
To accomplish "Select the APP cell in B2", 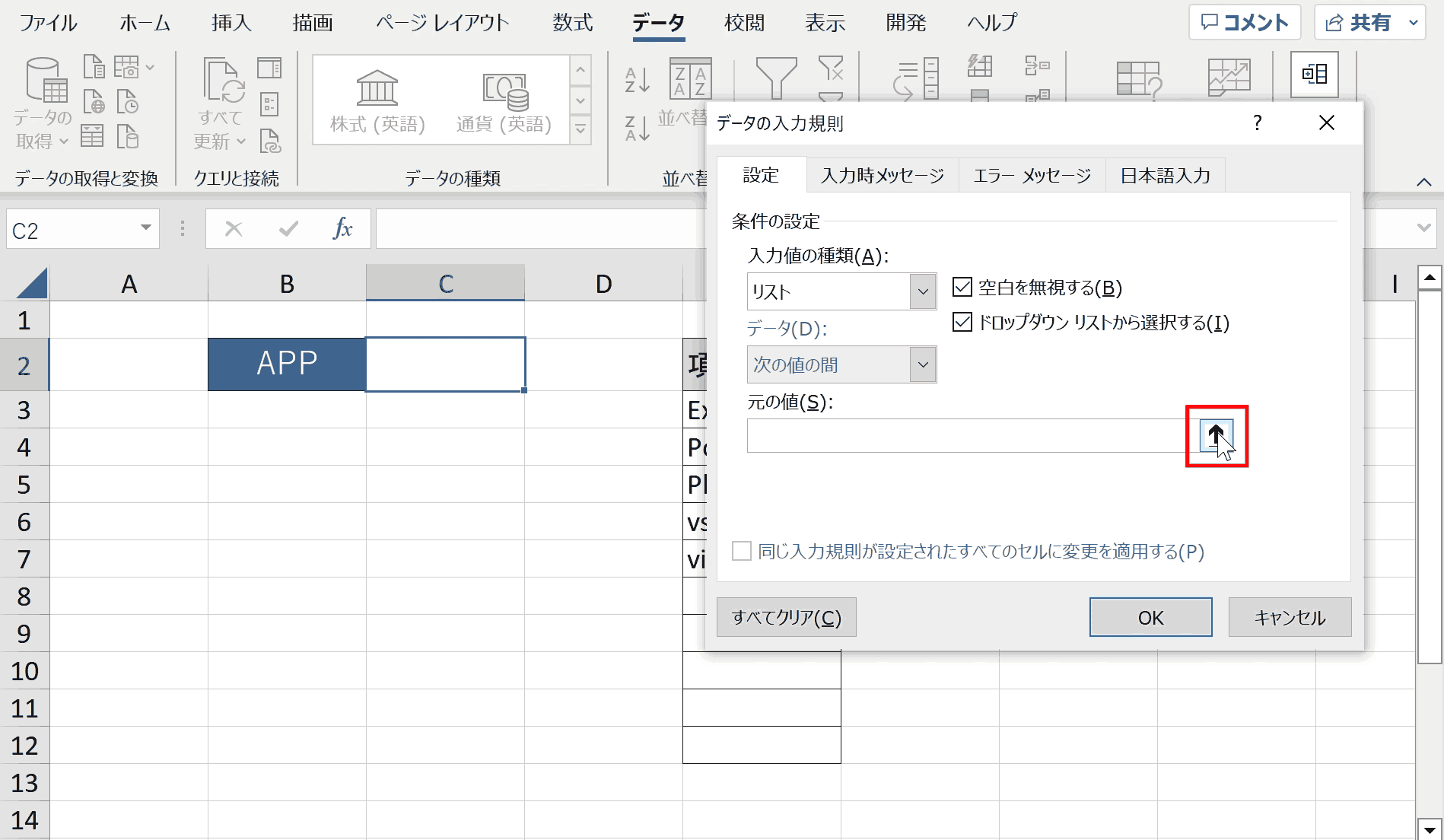I will point(287,364).
